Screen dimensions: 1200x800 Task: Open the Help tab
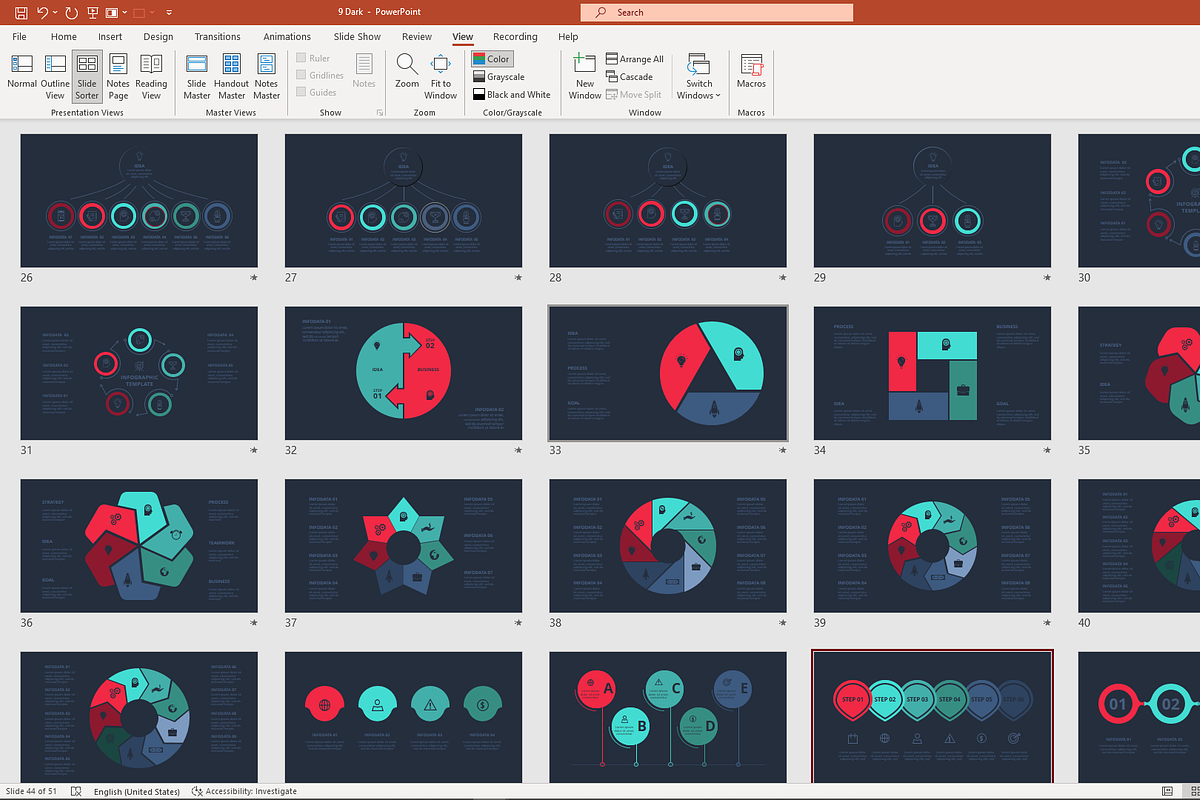568,37
